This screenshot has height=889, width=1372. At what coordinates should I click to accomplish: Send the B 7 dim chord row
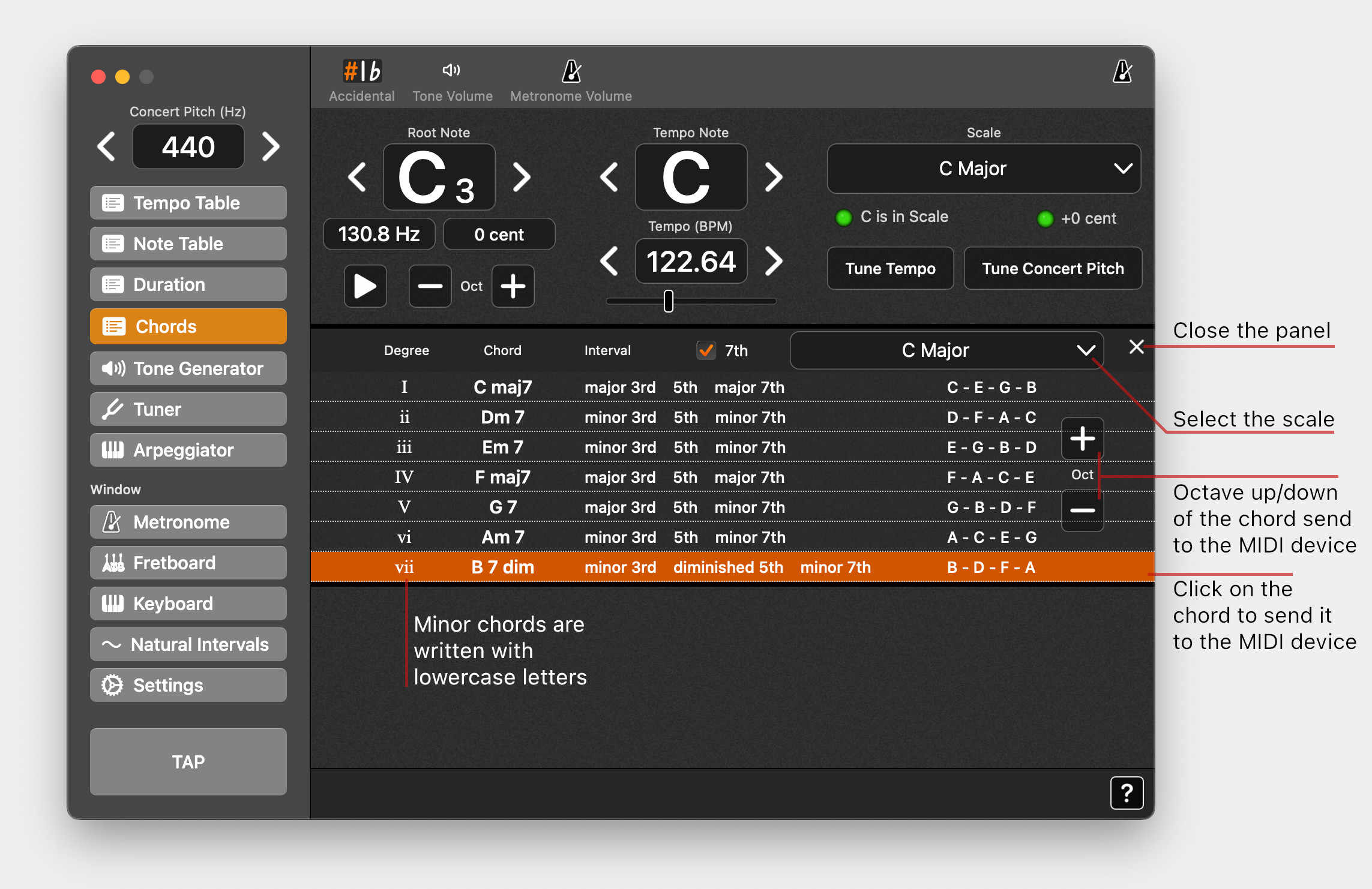point(732,567)
